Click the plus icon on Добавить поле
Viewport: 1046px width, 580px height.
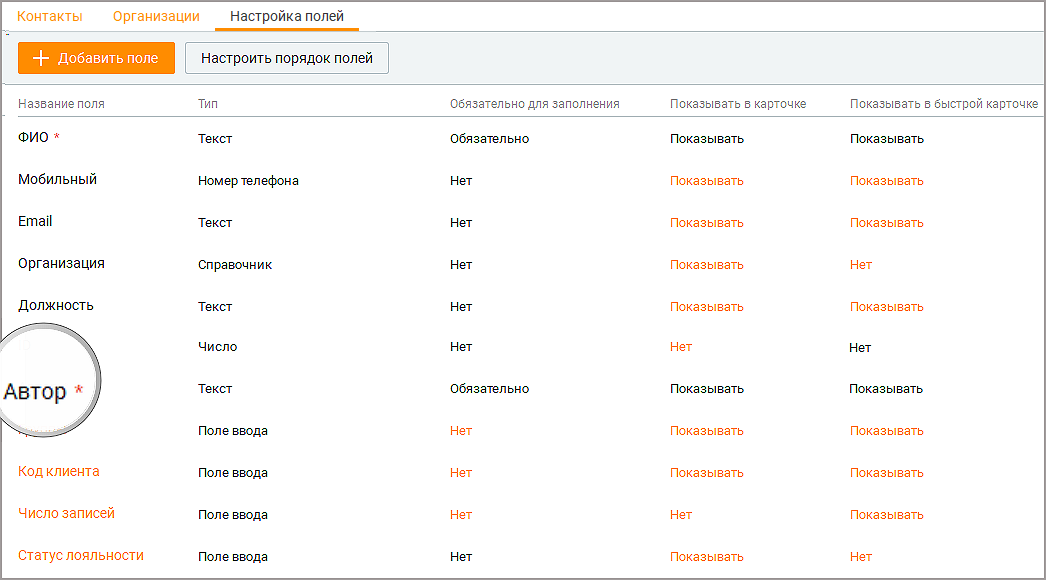[x=41, y=58]
